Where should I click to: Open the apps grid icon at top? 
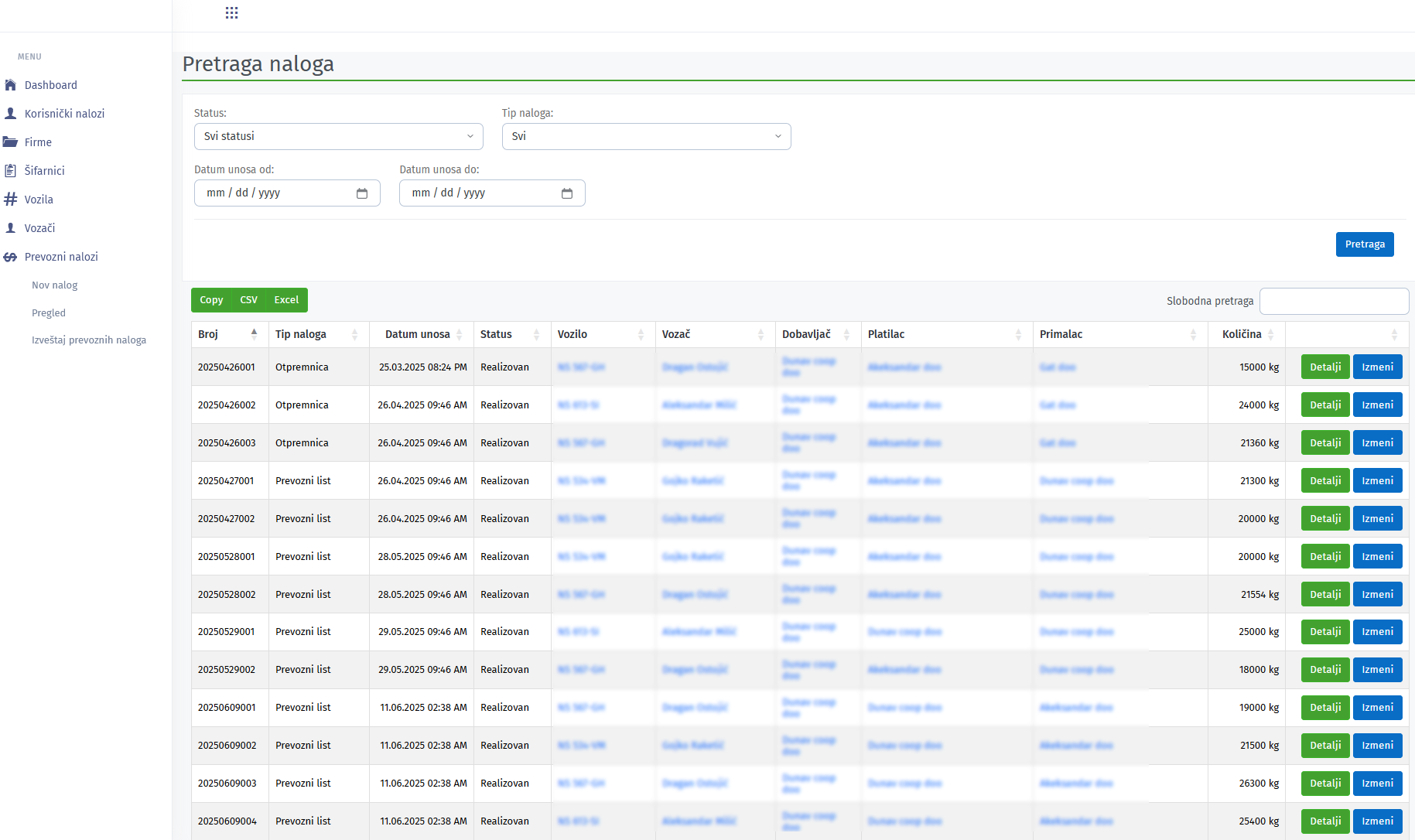[x=231, y=13]
